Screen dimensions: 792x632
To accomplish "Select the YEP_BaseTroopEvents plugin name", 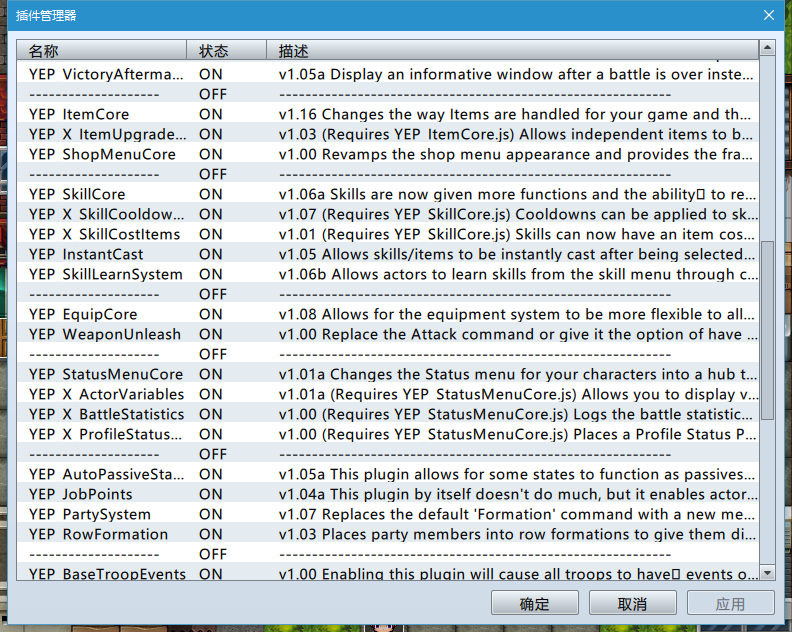I will [x=107, y=574].
